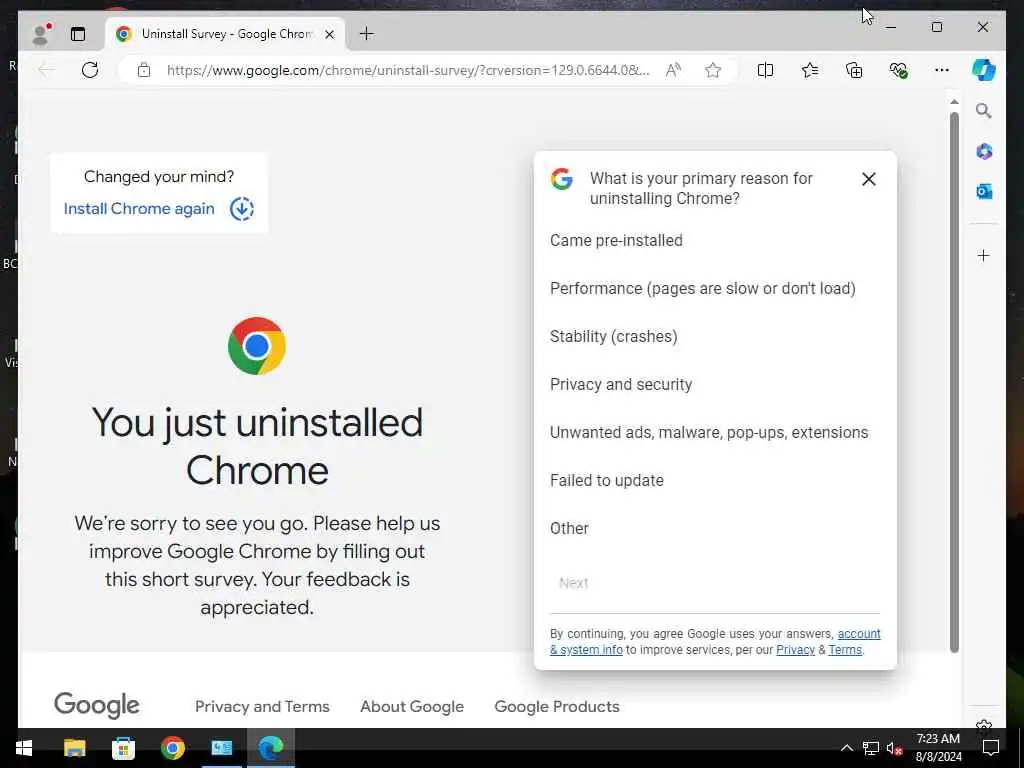Show hidden system tray icons
Viewport: 1024px width, 768px height.
click(846, 748)
